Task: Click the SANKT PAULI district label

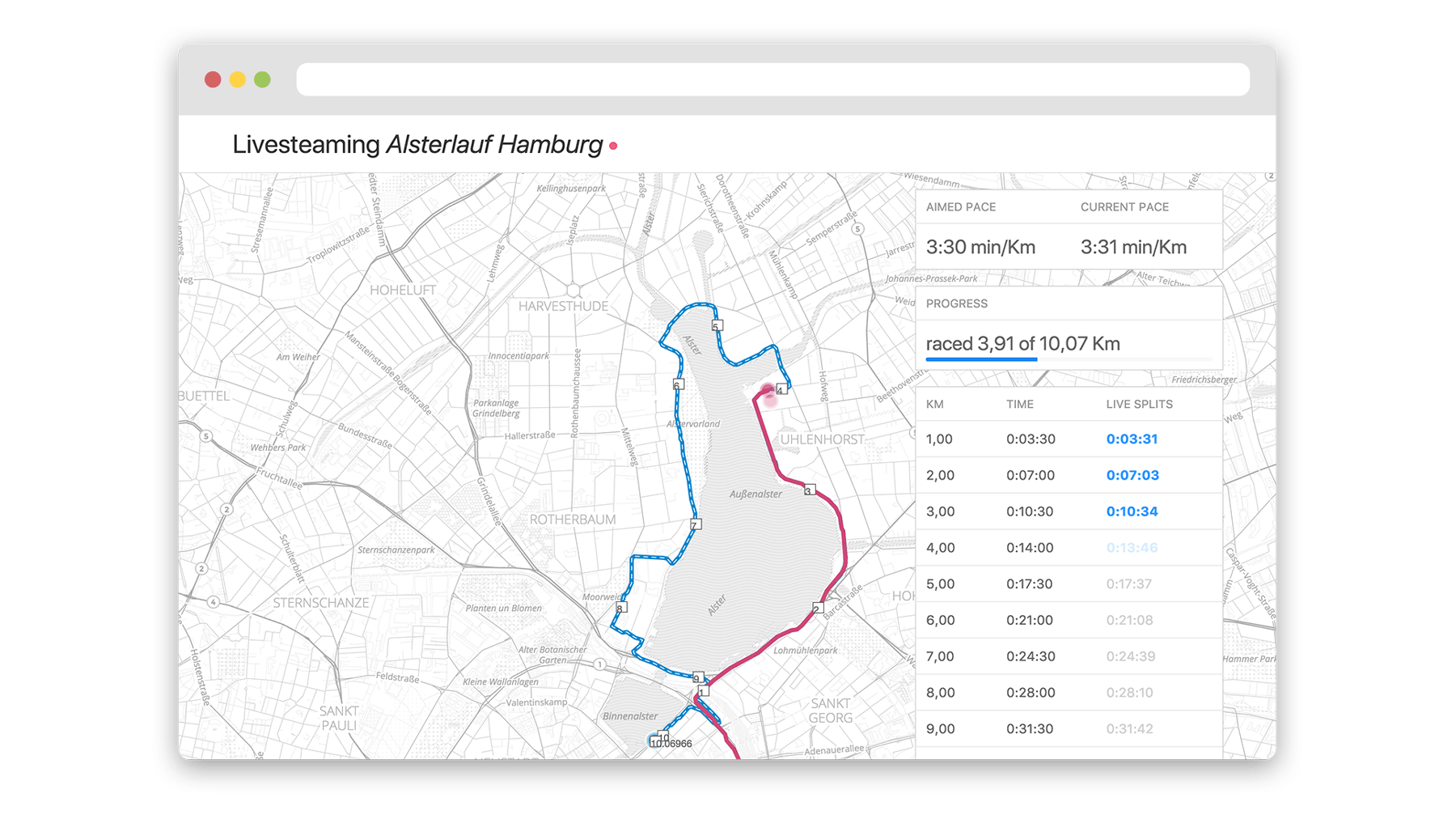Action: tap(339, 718)
